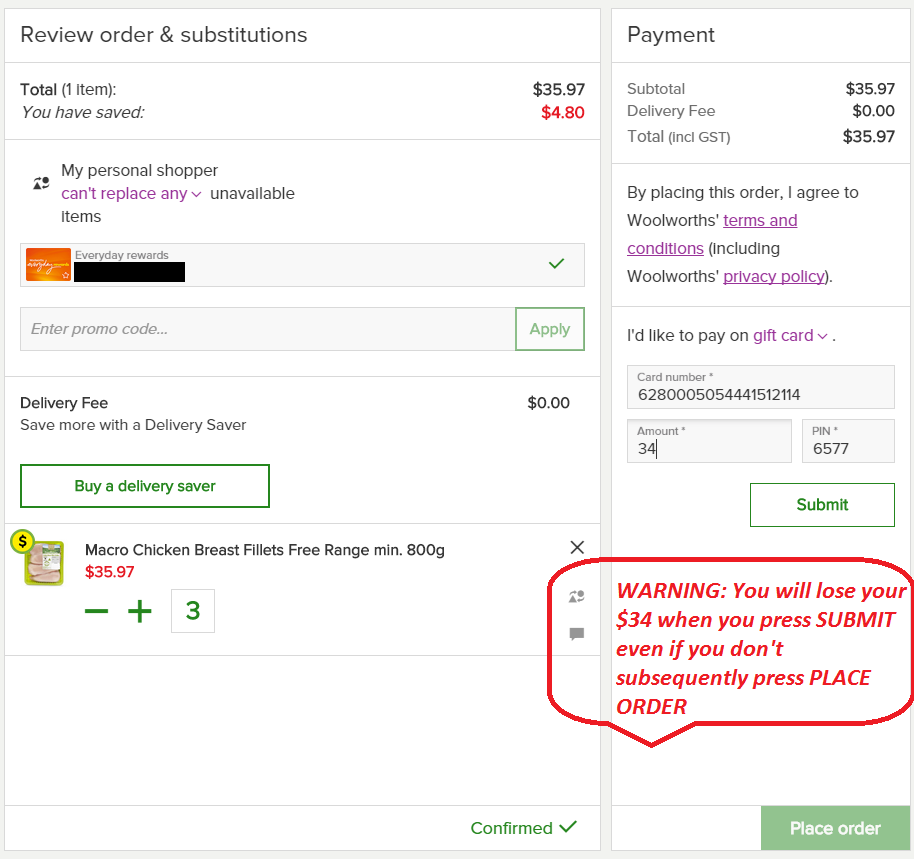Viewport: 914px width, 859px height.
Task: Click the yellow dollar special badge
Action: 22,542
